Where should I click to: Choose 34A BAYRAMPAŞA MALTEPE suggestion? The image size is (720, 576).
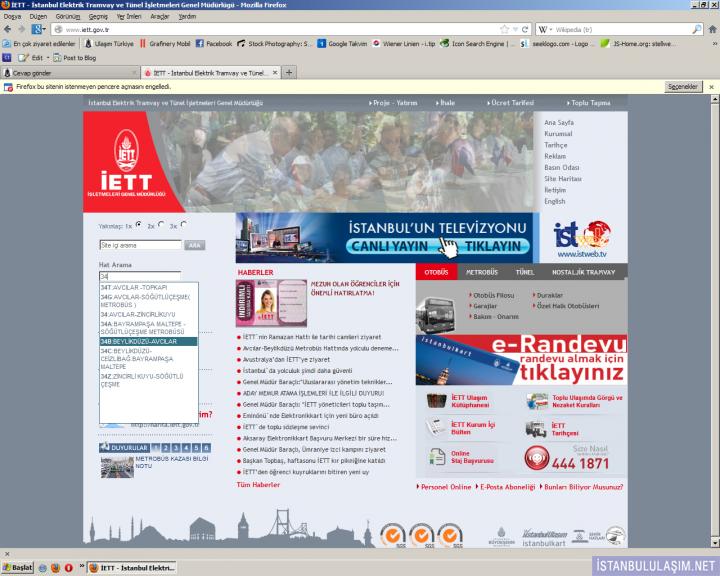pos(149,328)
